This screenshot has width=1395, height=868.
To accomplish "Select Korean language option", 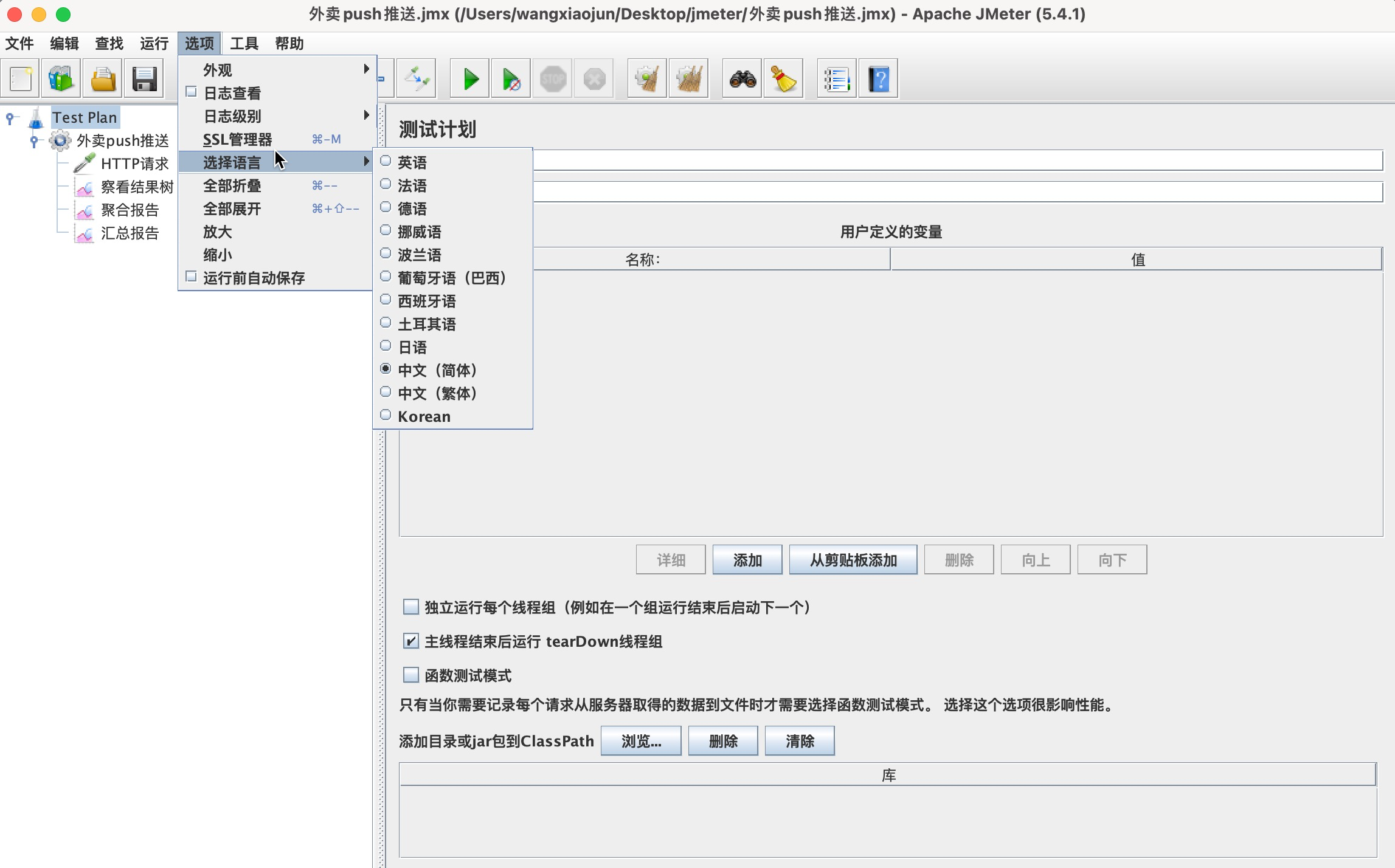I will [x=424, y=416].
